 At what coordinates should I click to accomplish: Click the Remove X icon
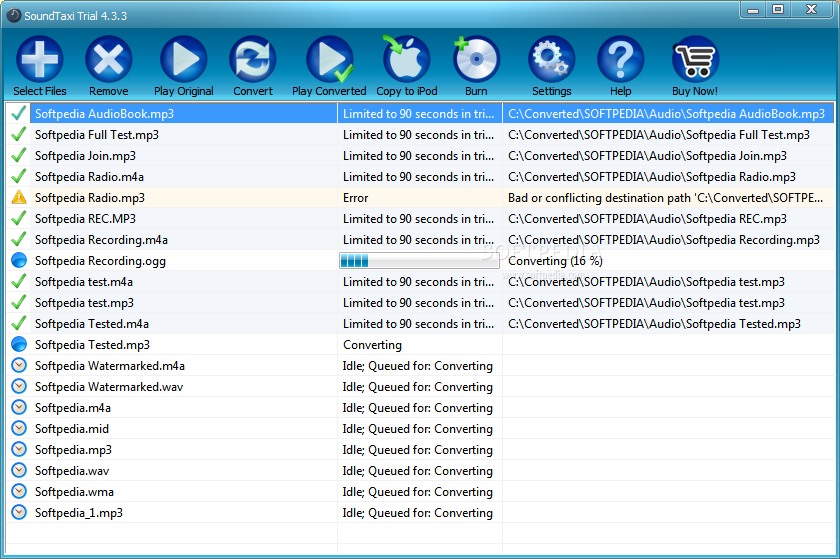click(109, 59)
